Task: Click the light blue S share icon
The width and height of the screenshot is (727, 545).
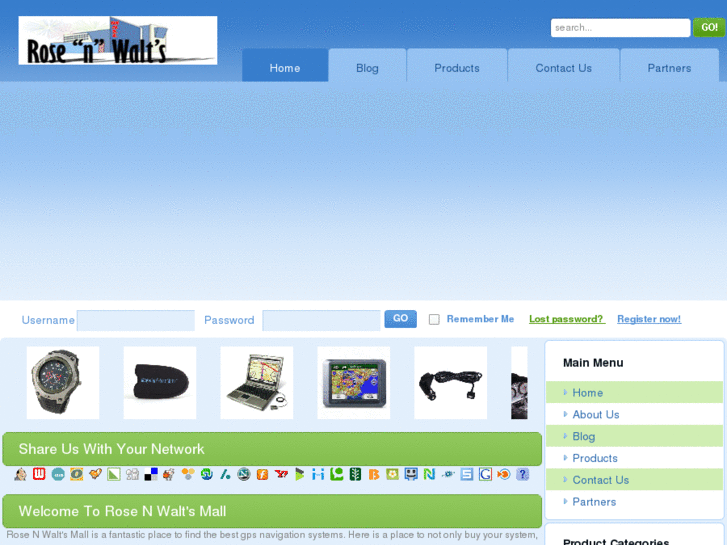Action: click(467, 474)
